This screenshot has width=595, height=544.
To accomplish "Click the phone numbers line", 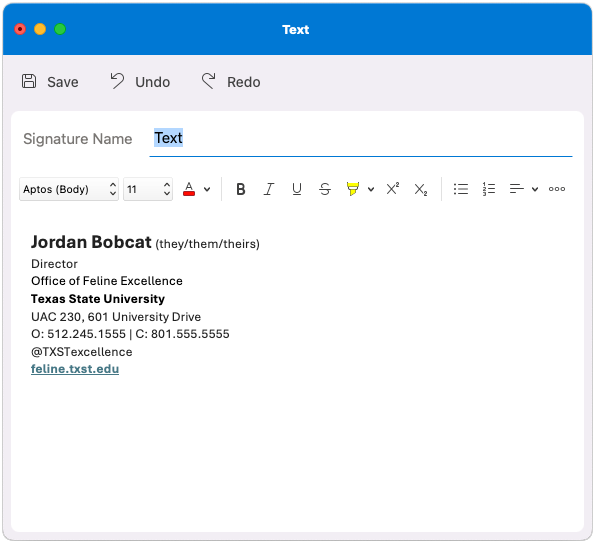I will [130, 334].
